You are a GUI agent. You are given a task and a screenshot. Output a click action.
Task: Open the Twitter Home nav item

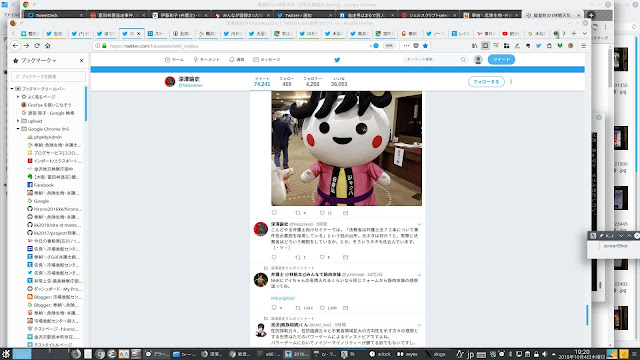point(174,60)
